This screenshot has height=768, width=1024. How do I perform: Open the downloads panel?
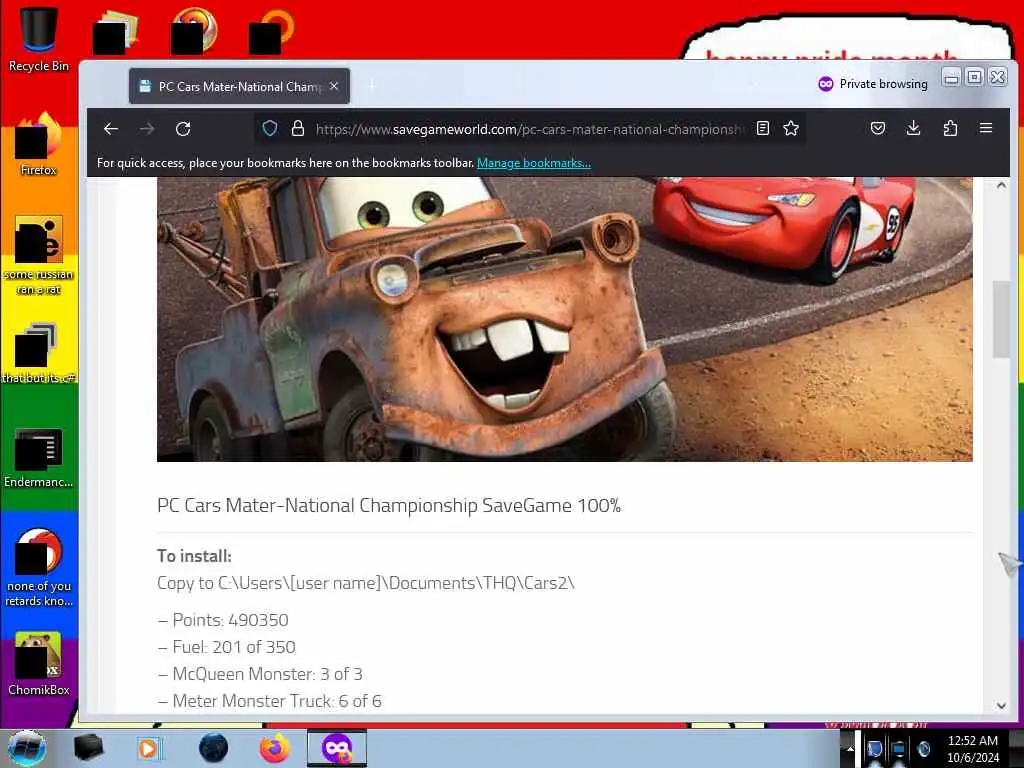point(914,129)
